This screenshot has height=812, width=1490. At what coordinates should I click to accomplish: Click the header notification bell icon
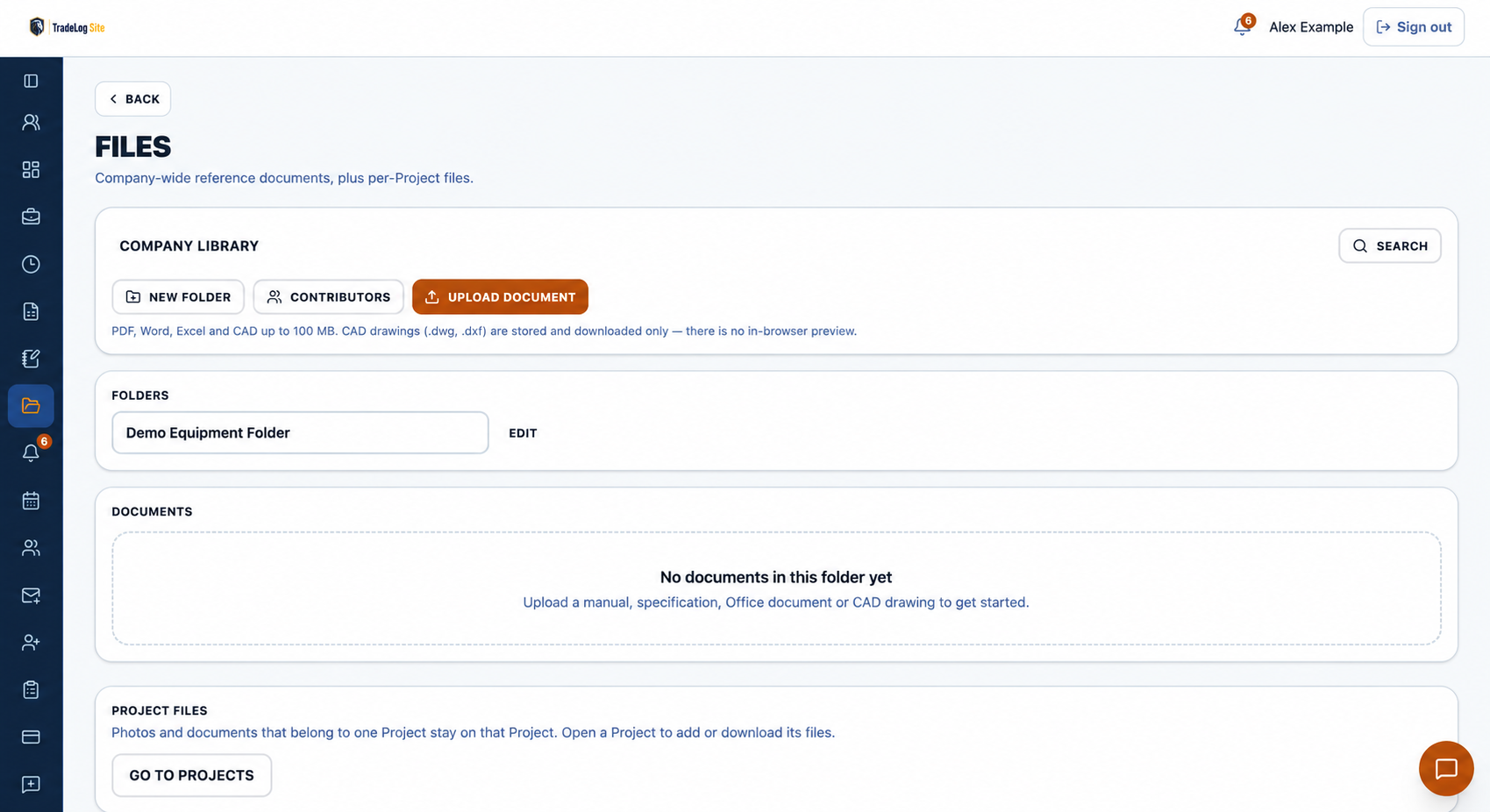1243,27
